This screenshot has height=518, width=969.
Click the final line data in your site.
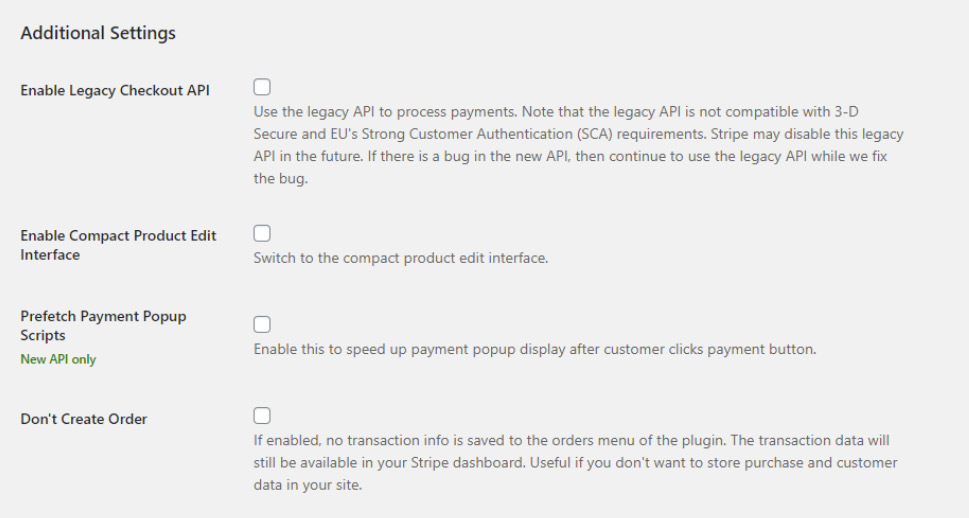point(307,485)
